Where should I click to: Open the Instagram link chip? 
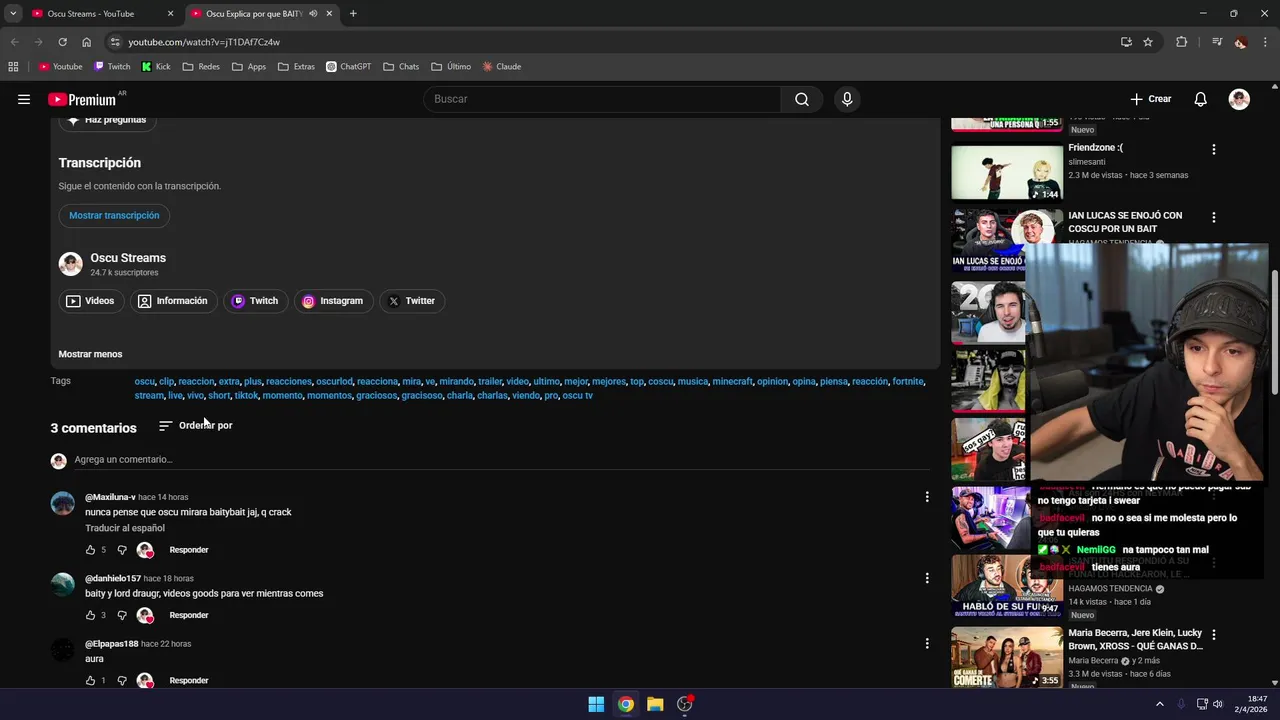pos(333,301)
